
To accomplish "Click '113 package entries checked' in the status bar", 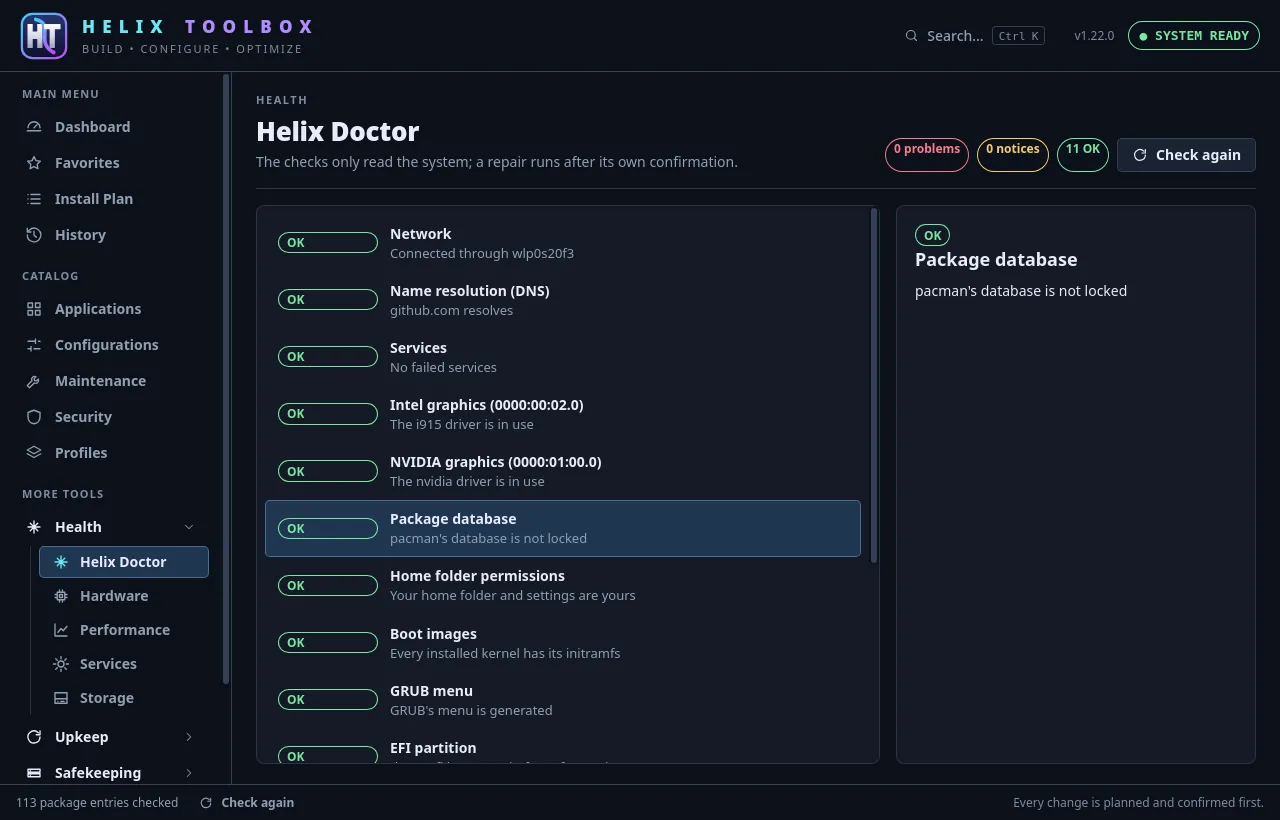I will (x=97, y=803).
